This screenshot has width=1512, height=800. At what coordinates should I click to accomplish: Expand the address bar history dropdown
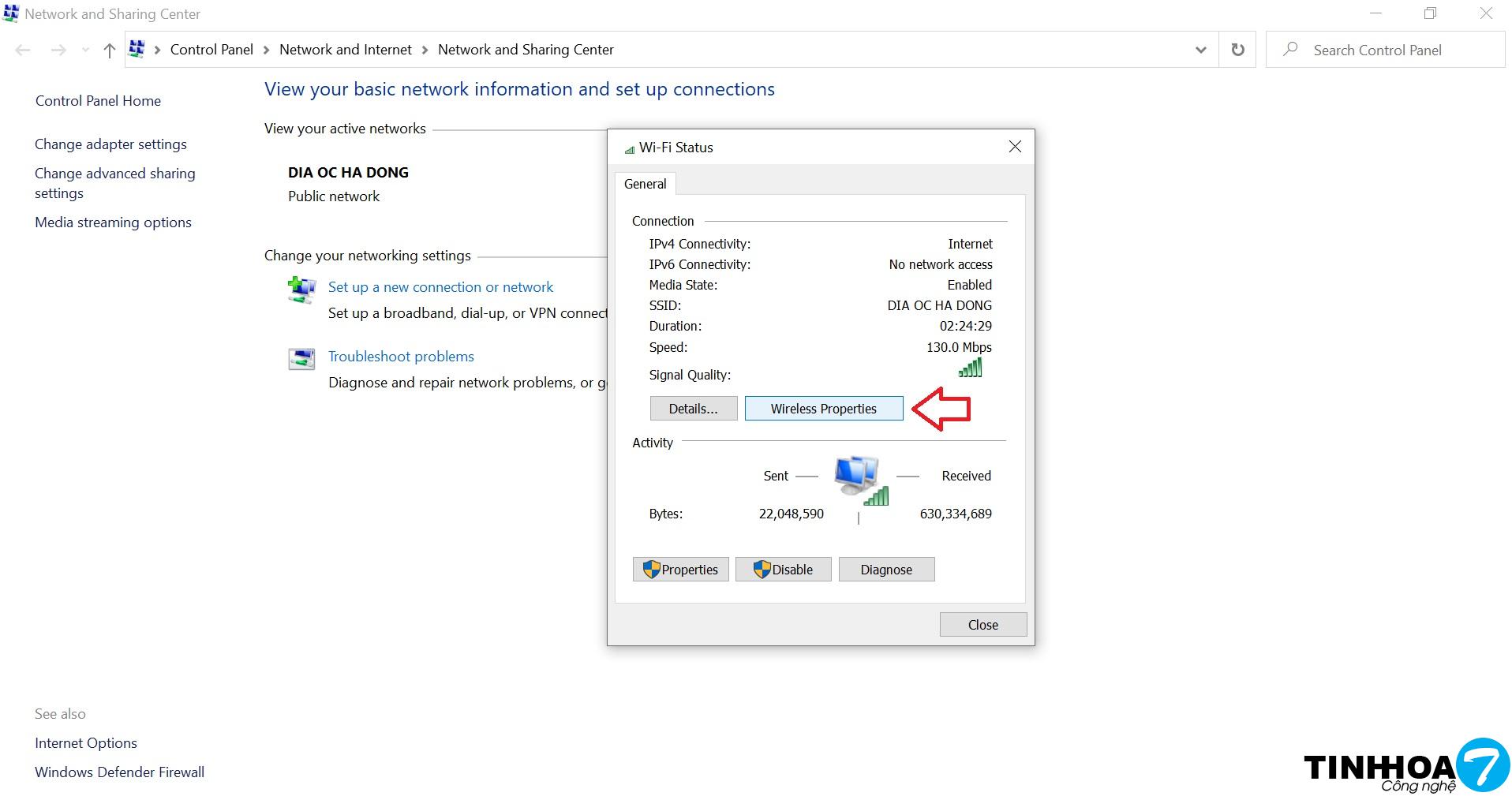1200,50
